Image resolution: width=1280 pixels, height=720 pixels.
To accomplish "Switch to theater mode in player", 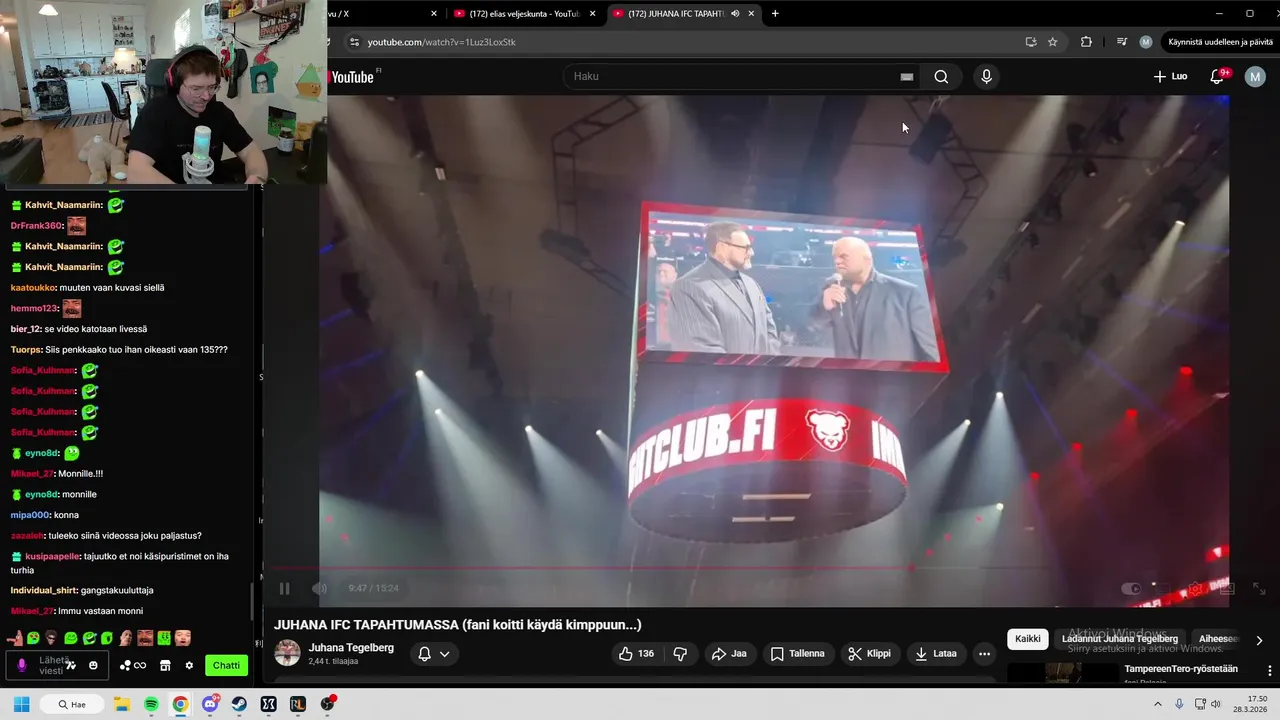I will pyautogui.click(x=1227, y=589).
